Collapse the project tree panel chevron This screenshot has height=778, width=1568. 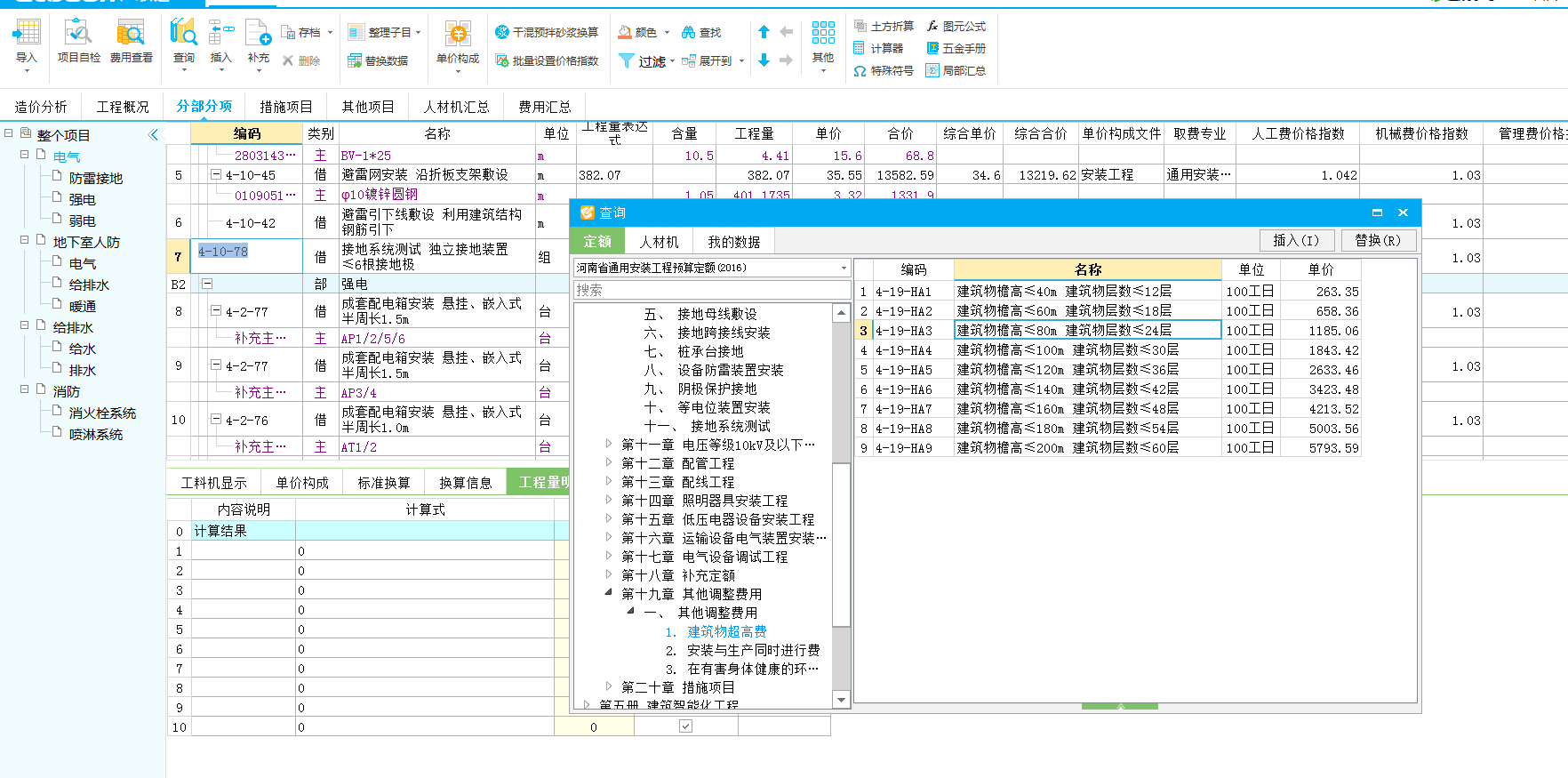pyautogui.click(x=153, y=134)
